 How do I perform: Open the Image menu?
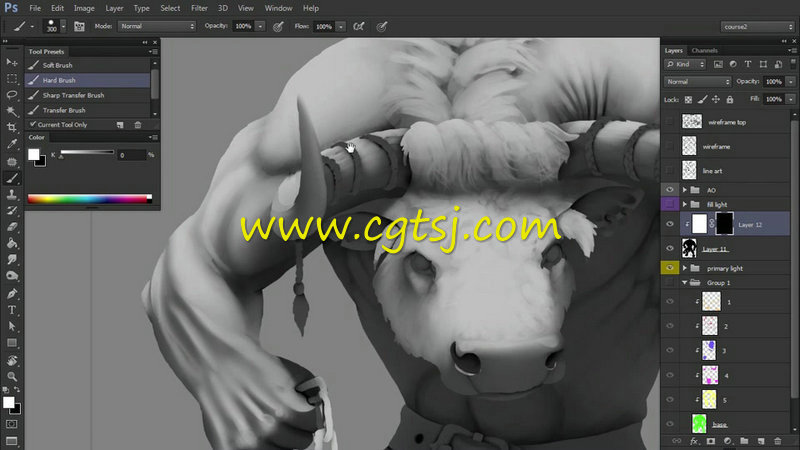tap(84, 8)
